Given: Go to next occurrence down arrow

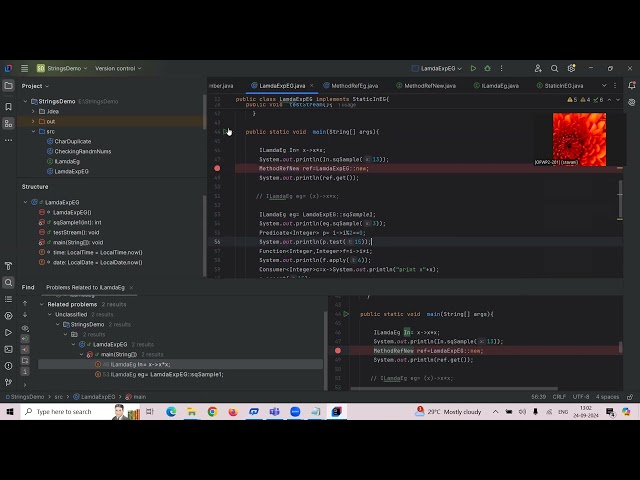Looking at the screenshot, I should tap(25, 315).
